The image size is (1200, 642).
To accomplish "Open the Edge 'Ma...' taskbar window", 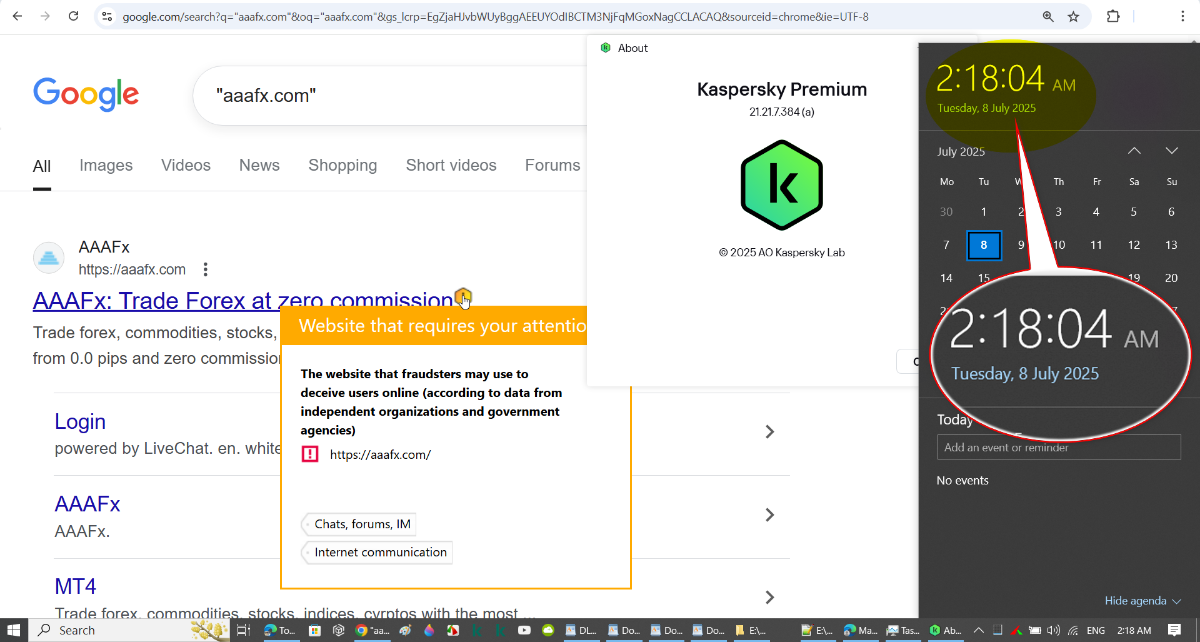I will coord(860,631).
